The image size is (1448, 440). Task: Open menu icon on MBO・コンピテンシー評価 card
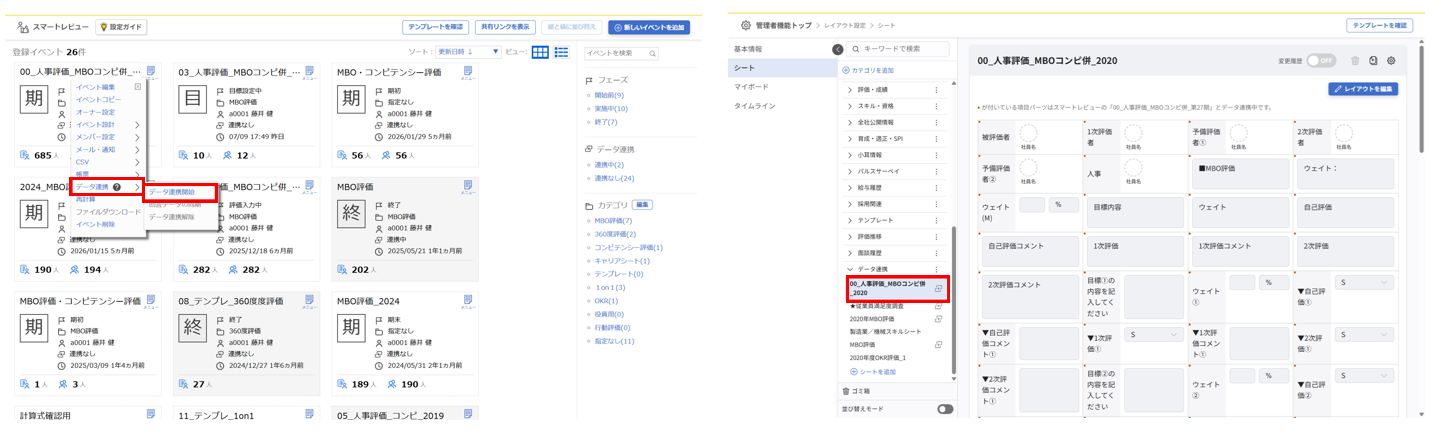467,72
